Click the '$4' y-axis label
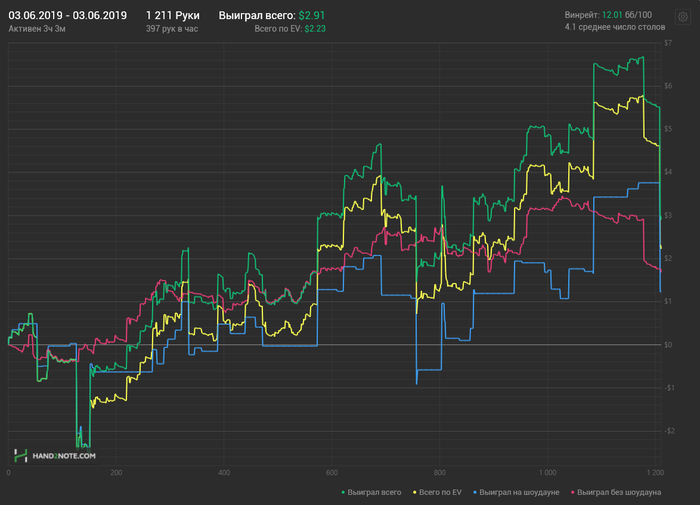 (668, 172)
